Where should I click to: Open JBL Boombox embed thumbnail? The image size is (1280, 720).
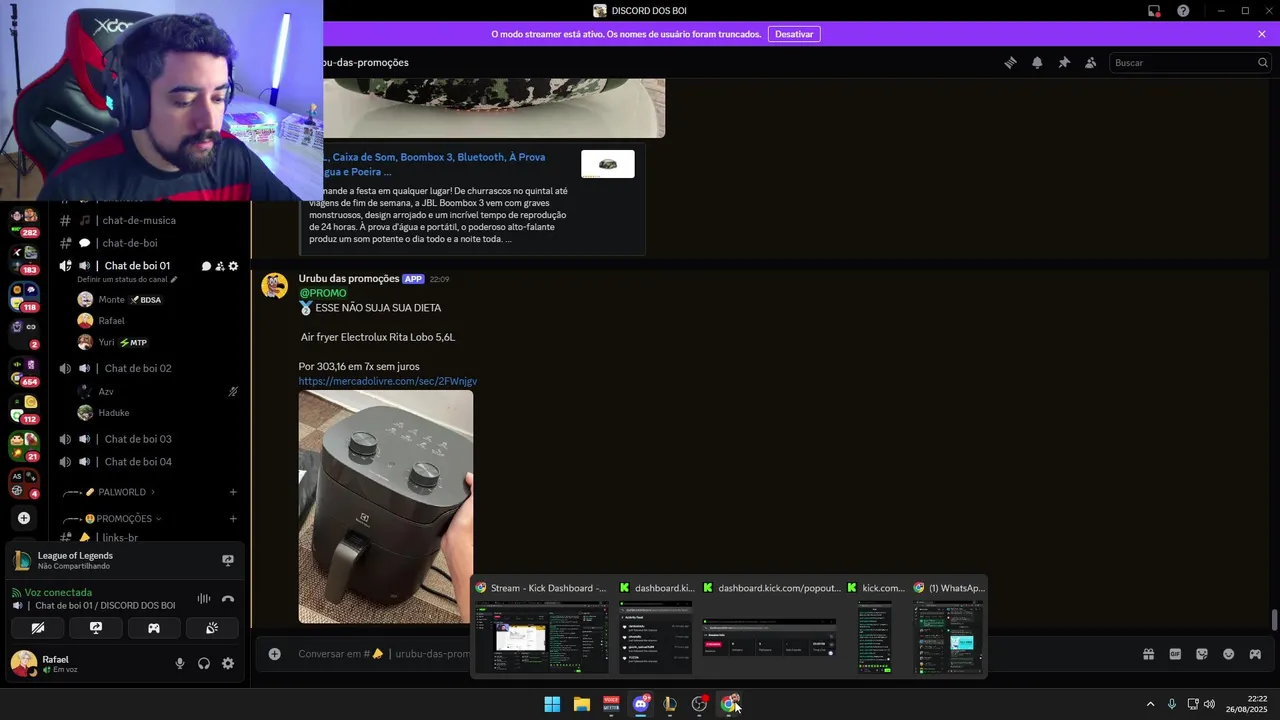pyautogui.click(x=608, y=164)
